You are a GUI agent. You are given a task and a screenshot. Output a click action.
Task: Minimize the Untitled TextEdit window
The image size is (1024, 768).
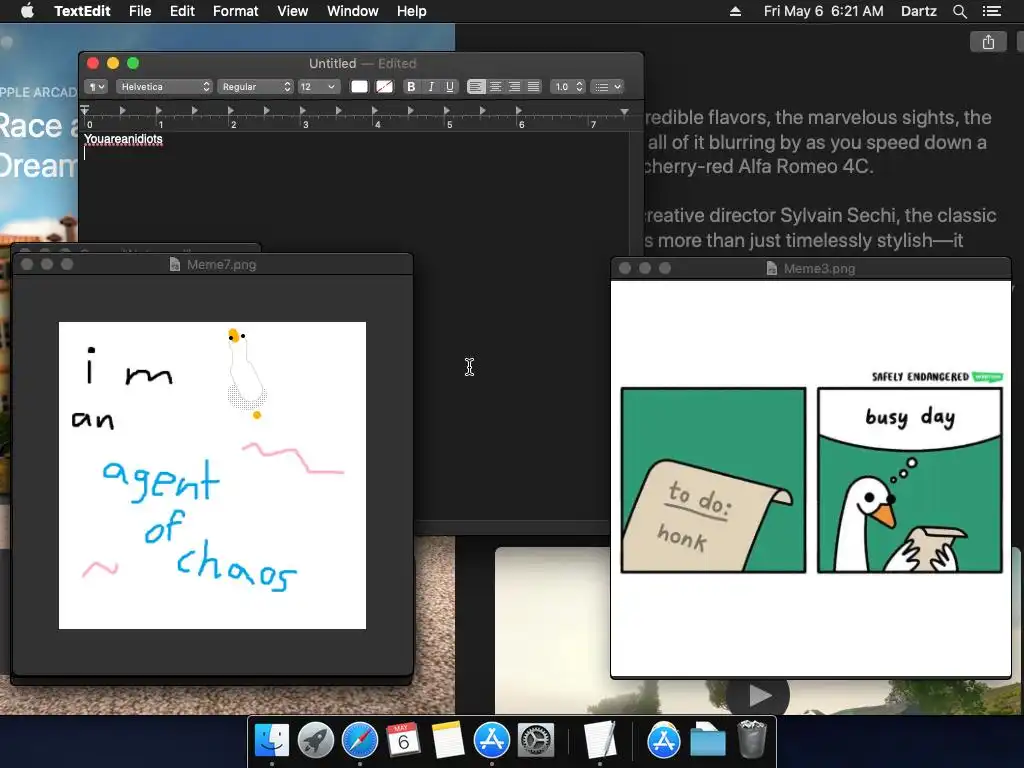[113, 63]
